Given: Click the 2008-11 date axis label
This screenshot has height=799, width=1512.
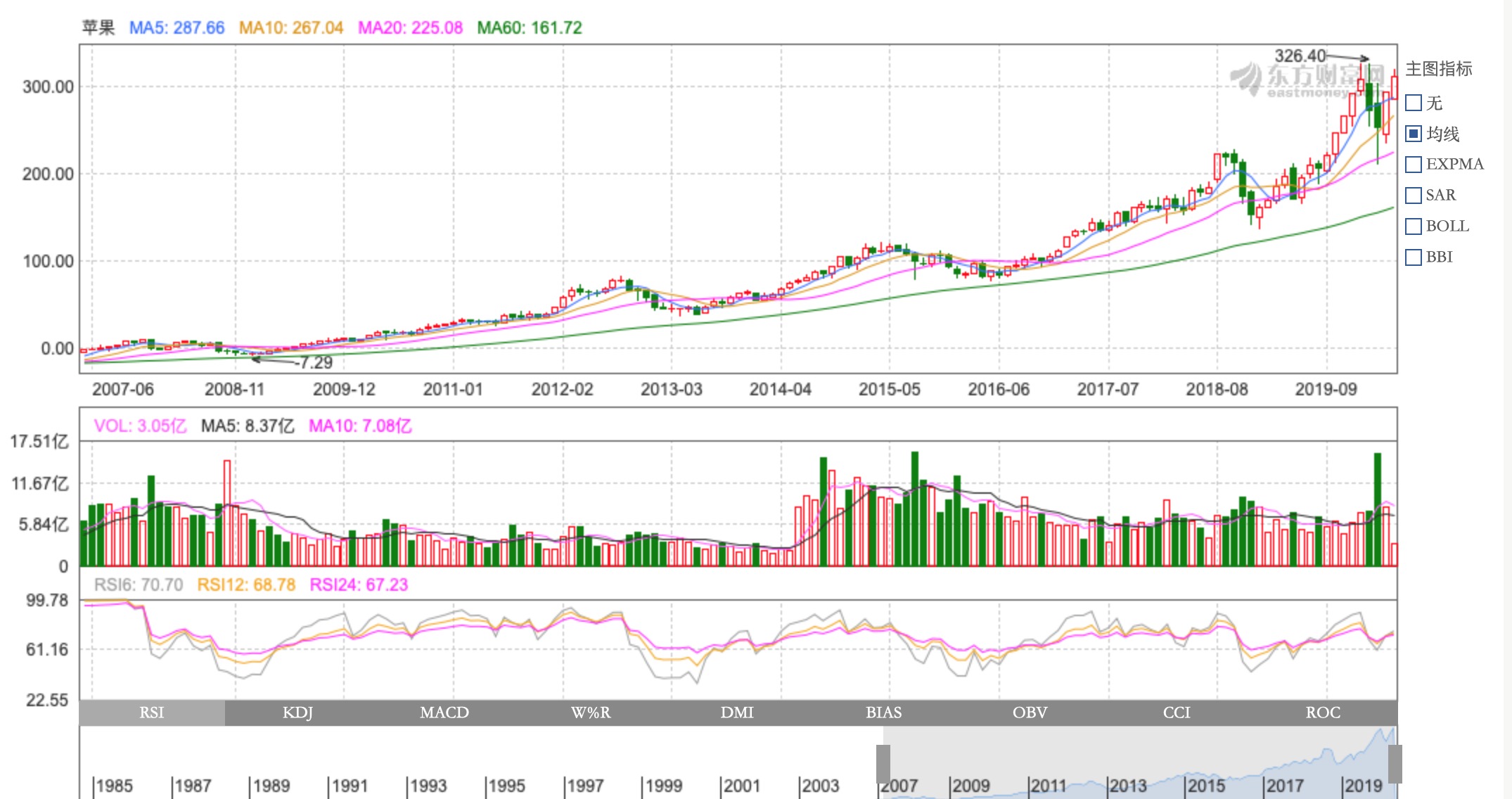Looking at the screenshot, I should pos(235,389).
